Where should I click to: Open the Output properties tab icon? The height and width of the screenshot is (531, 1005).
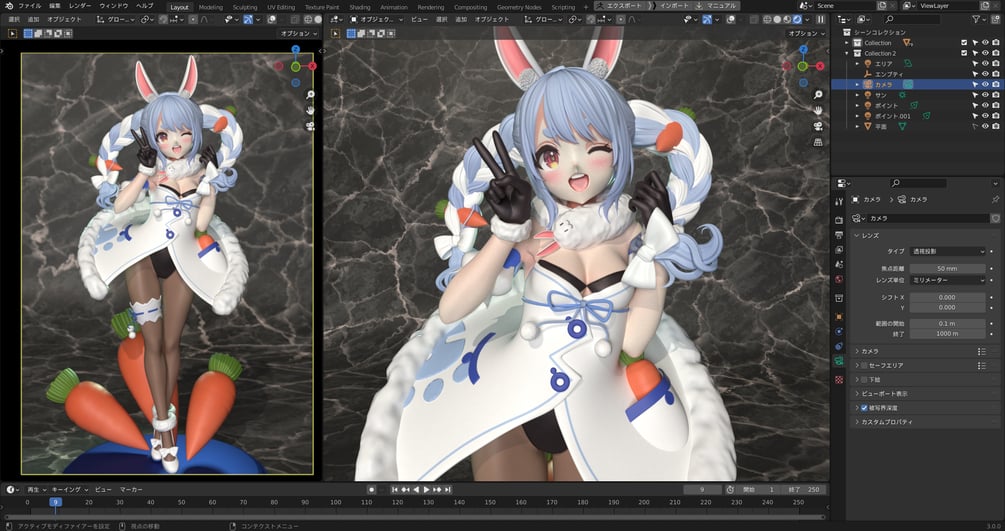pos(839,235)
